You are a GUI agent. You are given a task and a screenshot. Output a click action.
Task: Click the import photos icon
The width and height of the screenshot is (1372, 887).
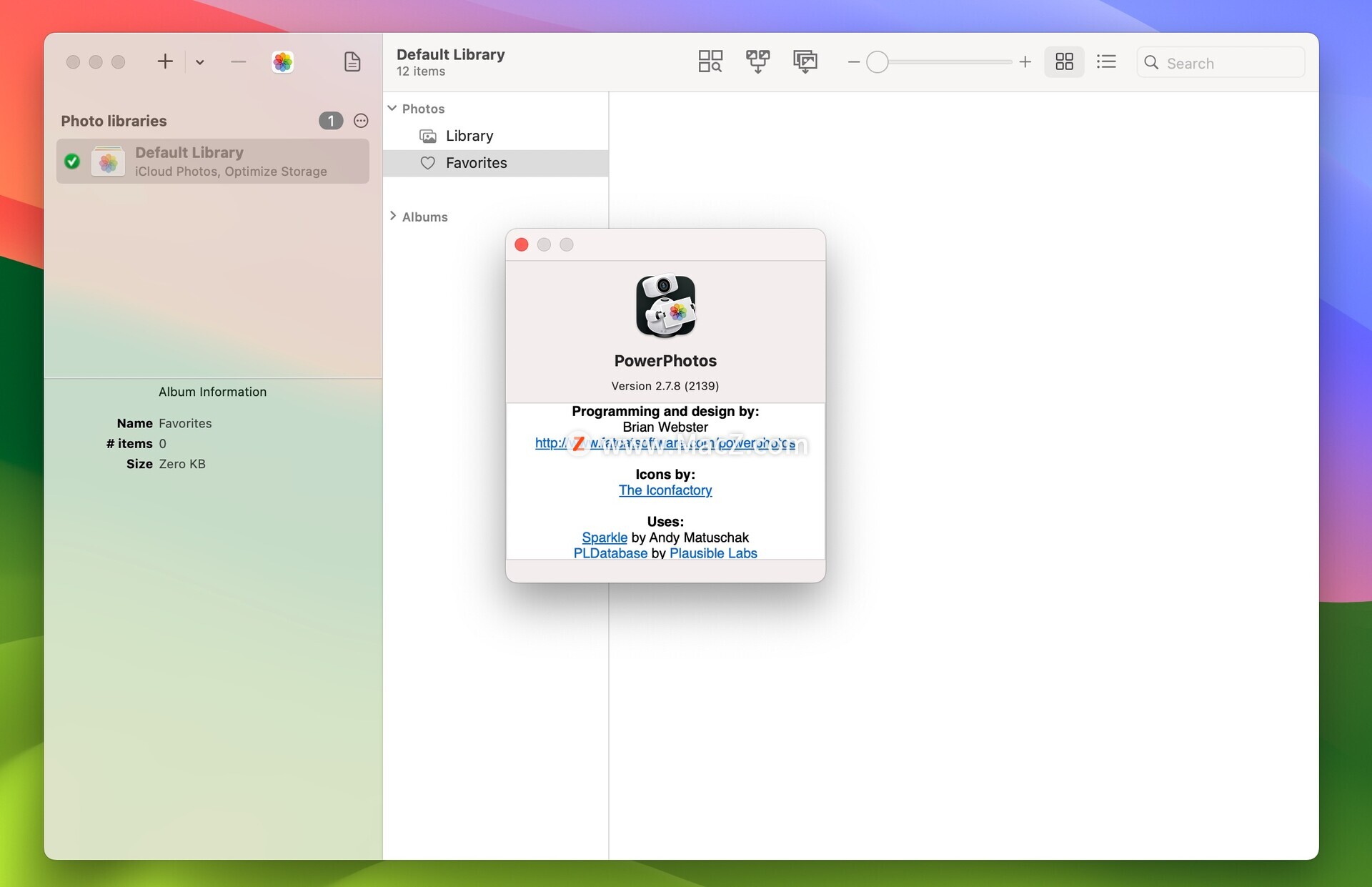pos(805,61)
